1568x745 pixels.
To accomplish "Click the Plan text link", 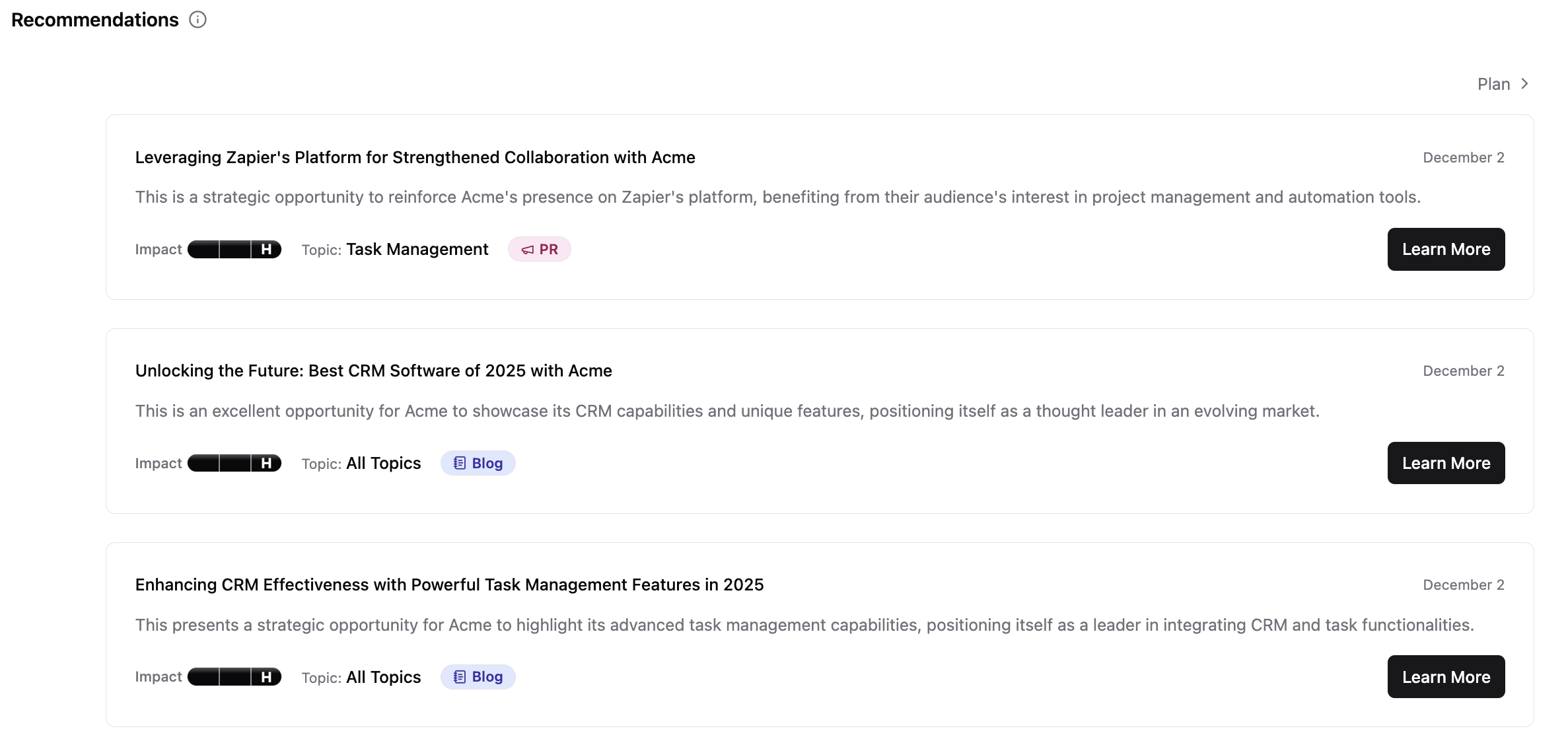I will coord(1493,84).
